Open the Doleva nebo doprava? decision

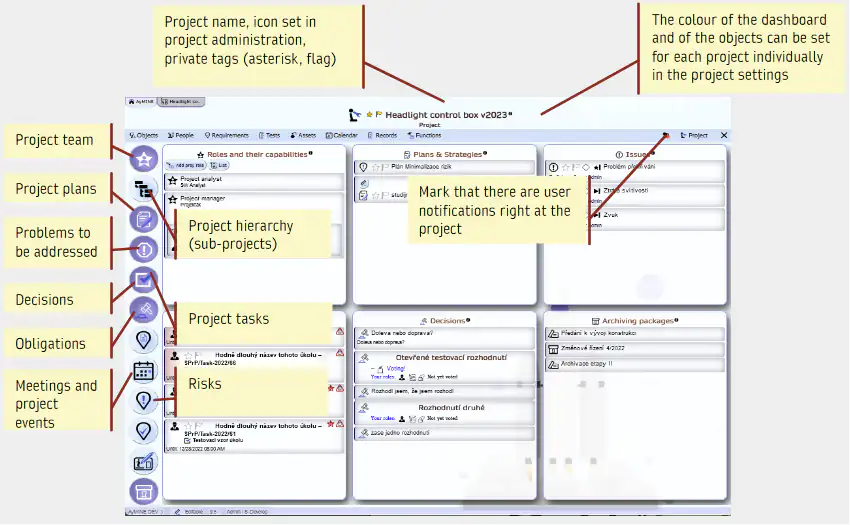445,337
